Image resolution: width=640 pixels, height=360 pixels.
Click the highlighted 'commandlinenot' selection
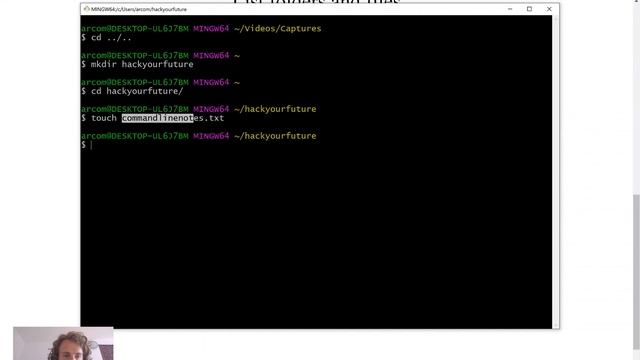pos(158,118)
